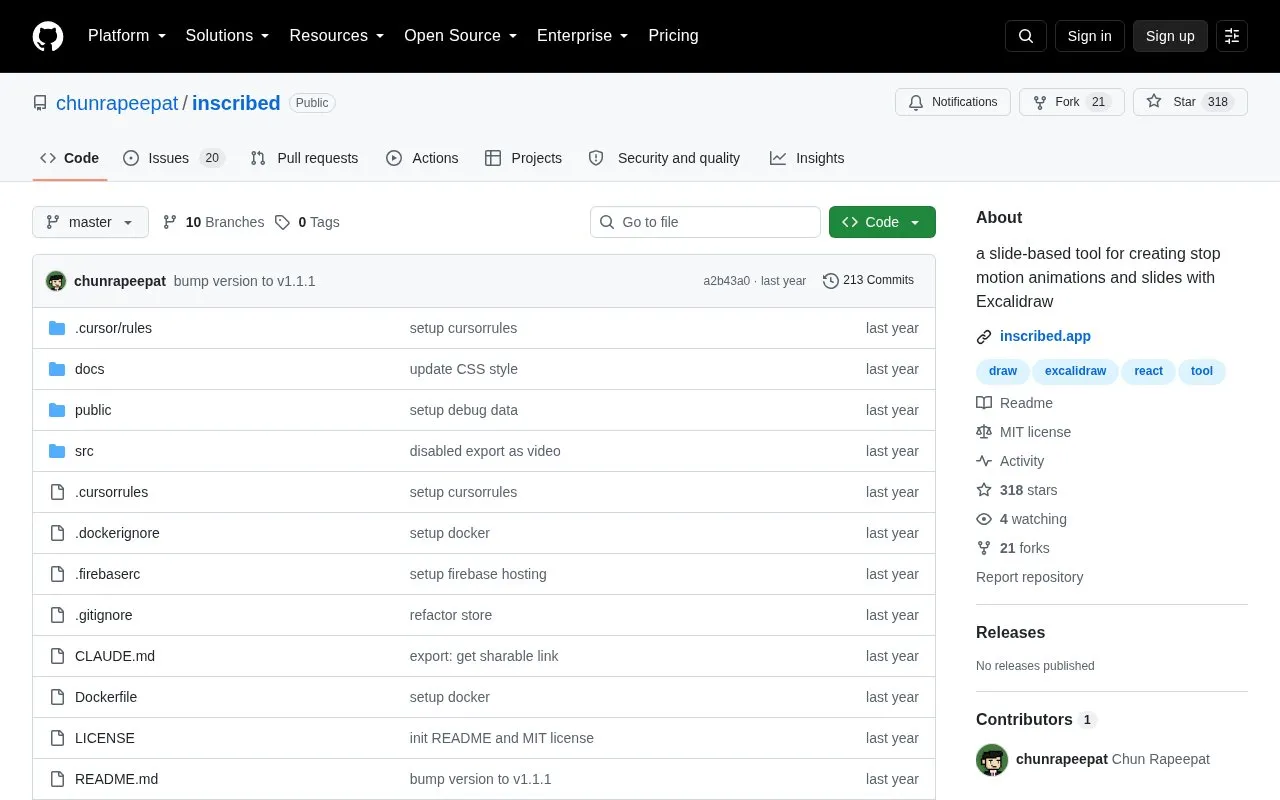This screenshot has width=1280, height=800.
Task: Open the master branch selector dropdown
Action: click(90, 222)
